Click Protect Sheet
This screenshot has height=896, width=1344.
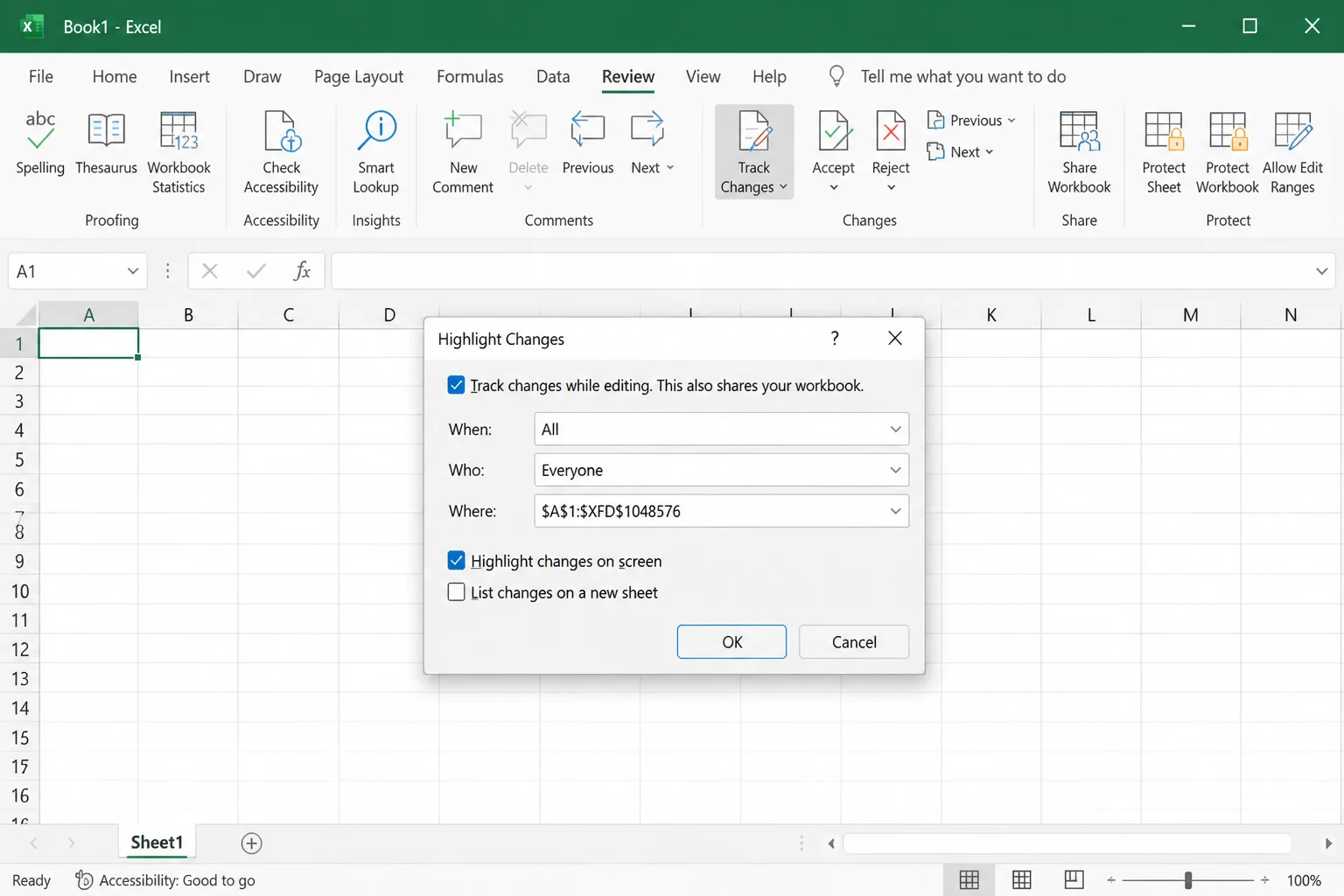[x=1164, y=153]
